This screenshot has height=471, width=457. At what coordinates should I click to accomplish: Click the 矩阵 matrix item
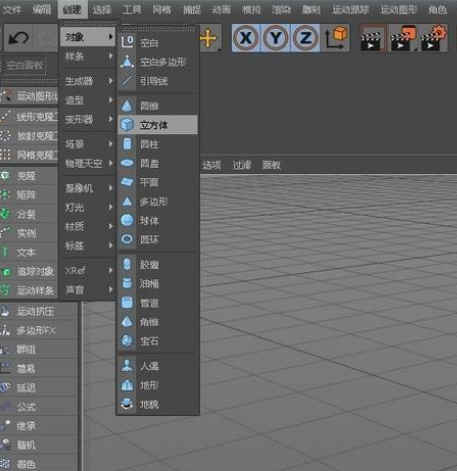coord(29,195)
